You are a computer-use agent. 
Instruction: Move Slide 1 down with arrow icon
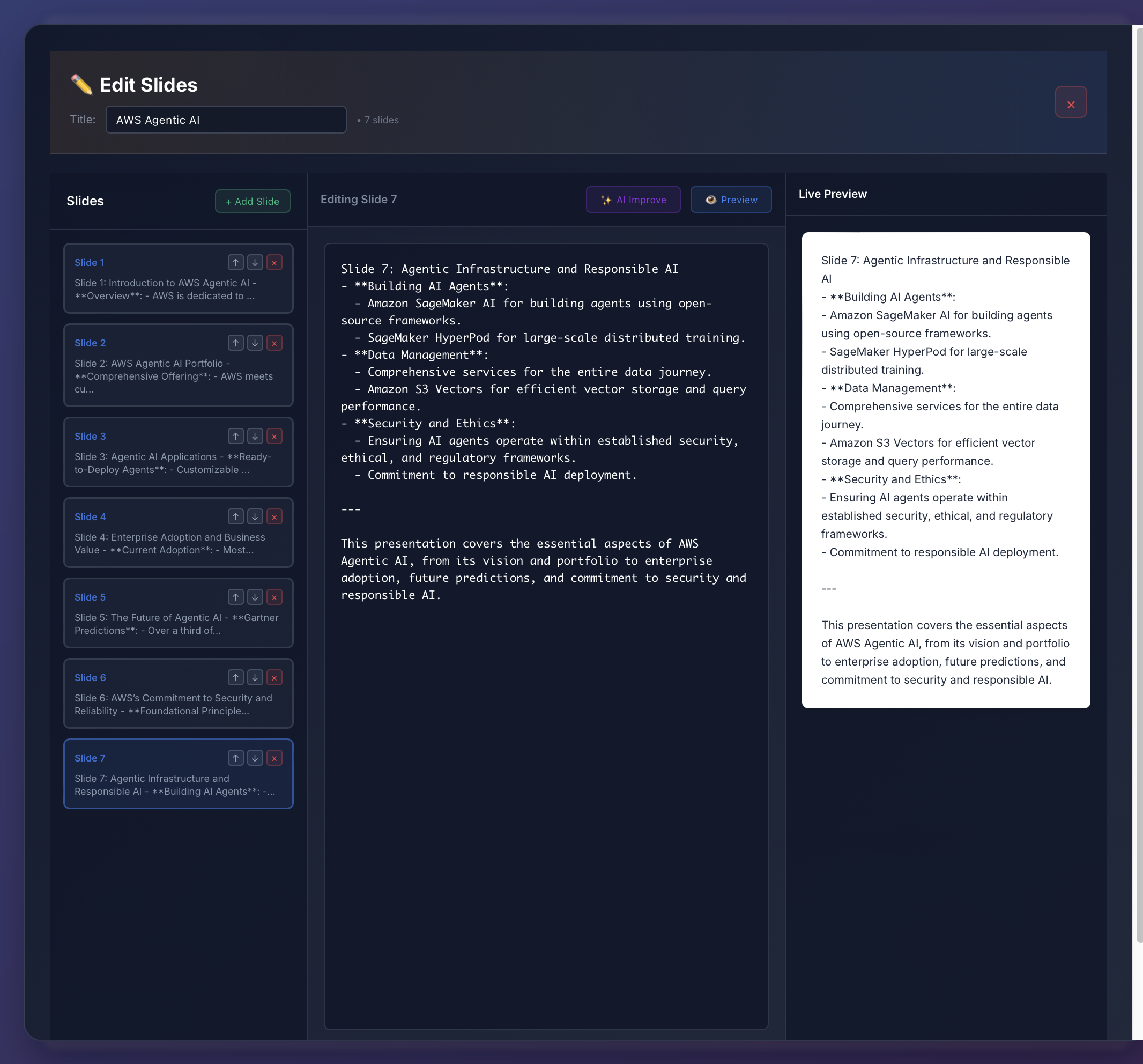click(x=255, y=263)
